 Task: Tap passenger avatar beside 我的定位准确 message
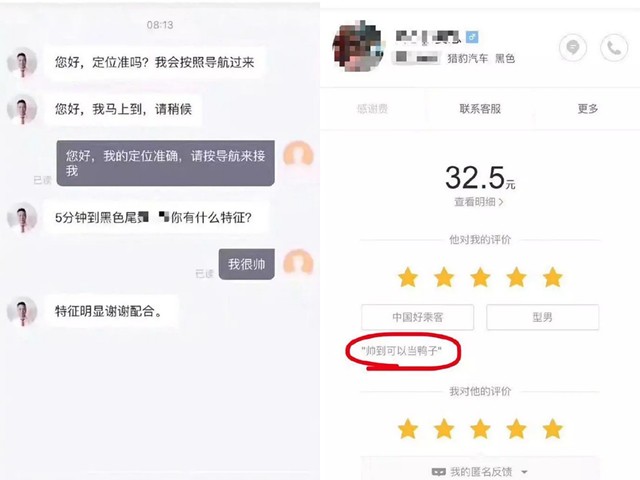coord(298,156)
